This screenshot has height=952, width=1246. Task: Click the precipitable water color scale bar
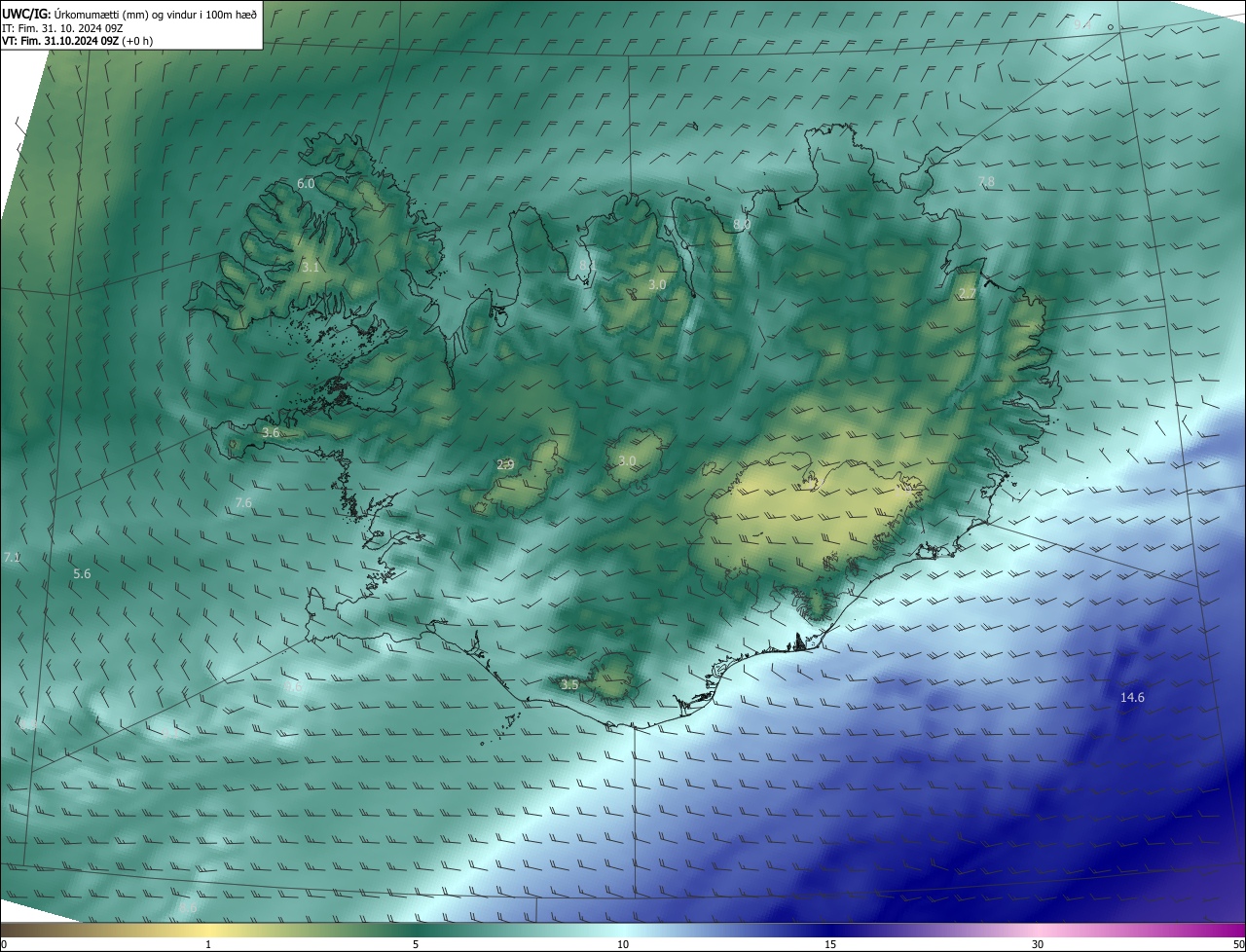coord(623,930)
